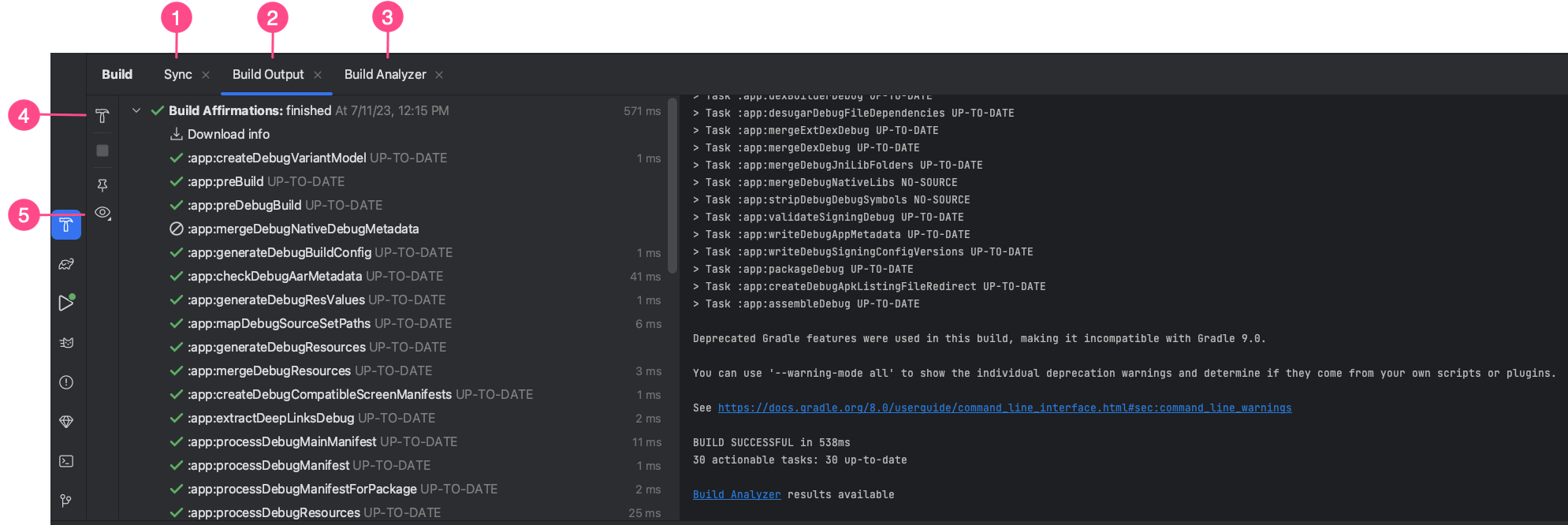
Task: Switch to the Sync tab
Action: coord(178,74)
